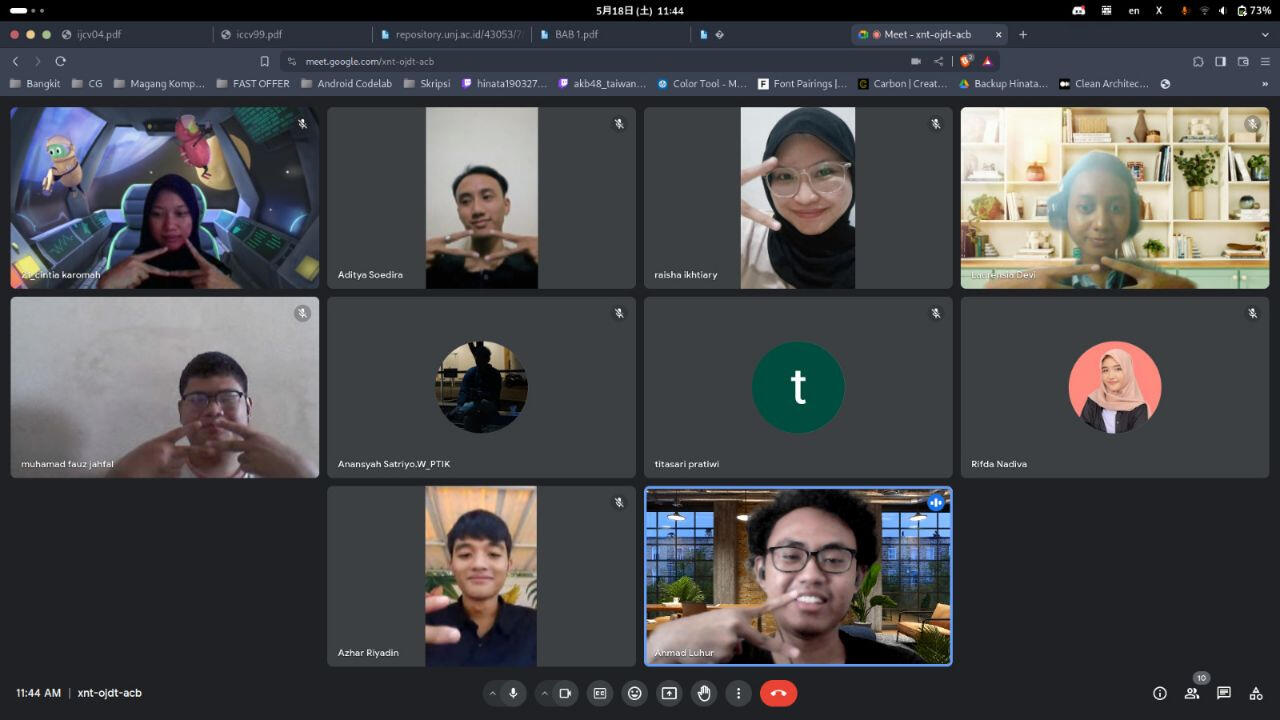The height and width of the screenshot is (720, 1280).
Task: Expand video settings arrow beside camera
Action: click(544, 693)
